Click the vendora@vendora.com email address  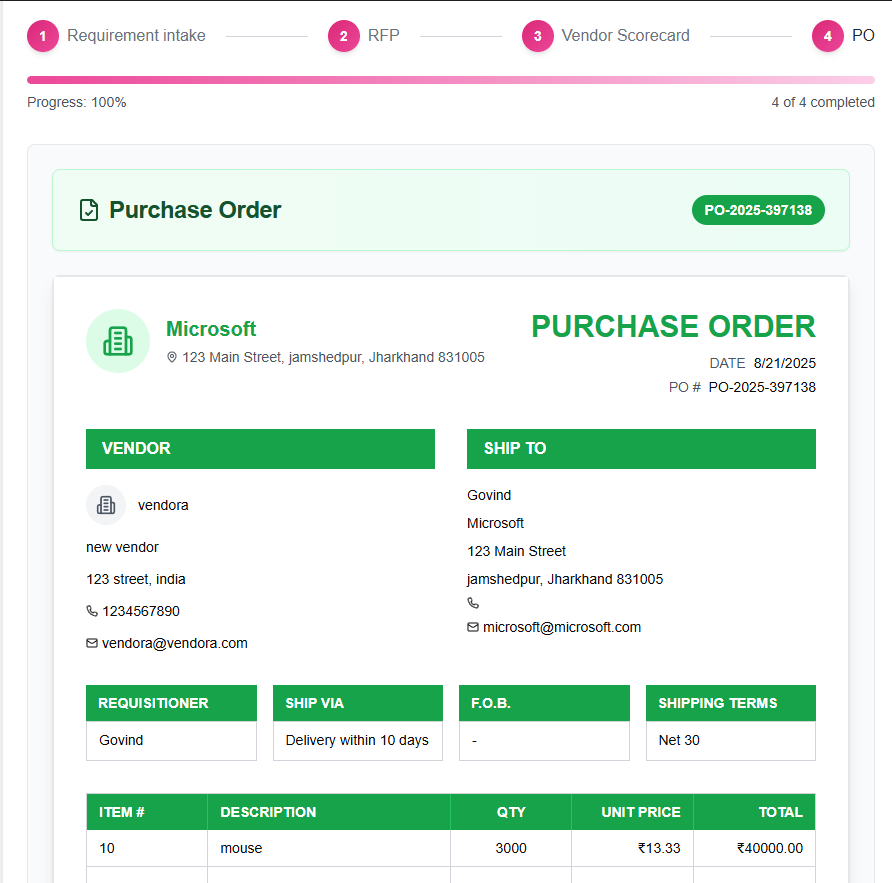(x=175, y=643)
